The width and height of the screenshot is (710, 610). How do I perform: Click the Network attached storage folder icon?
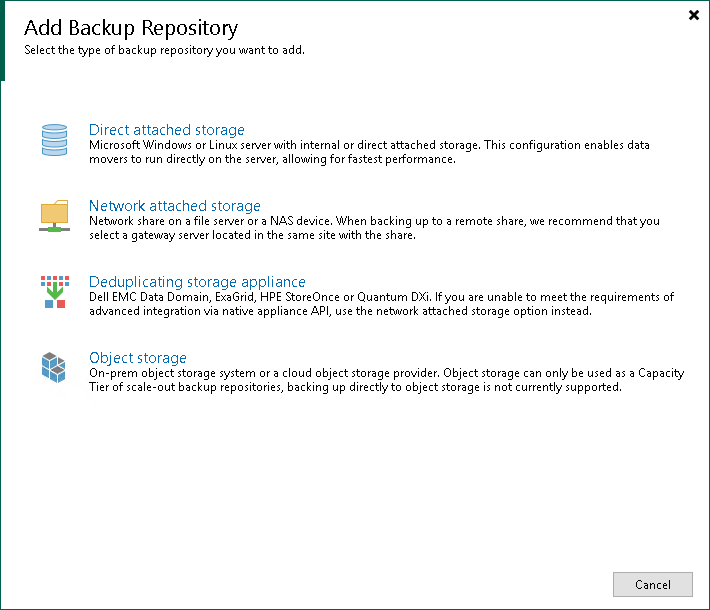[x=54, y=215]
